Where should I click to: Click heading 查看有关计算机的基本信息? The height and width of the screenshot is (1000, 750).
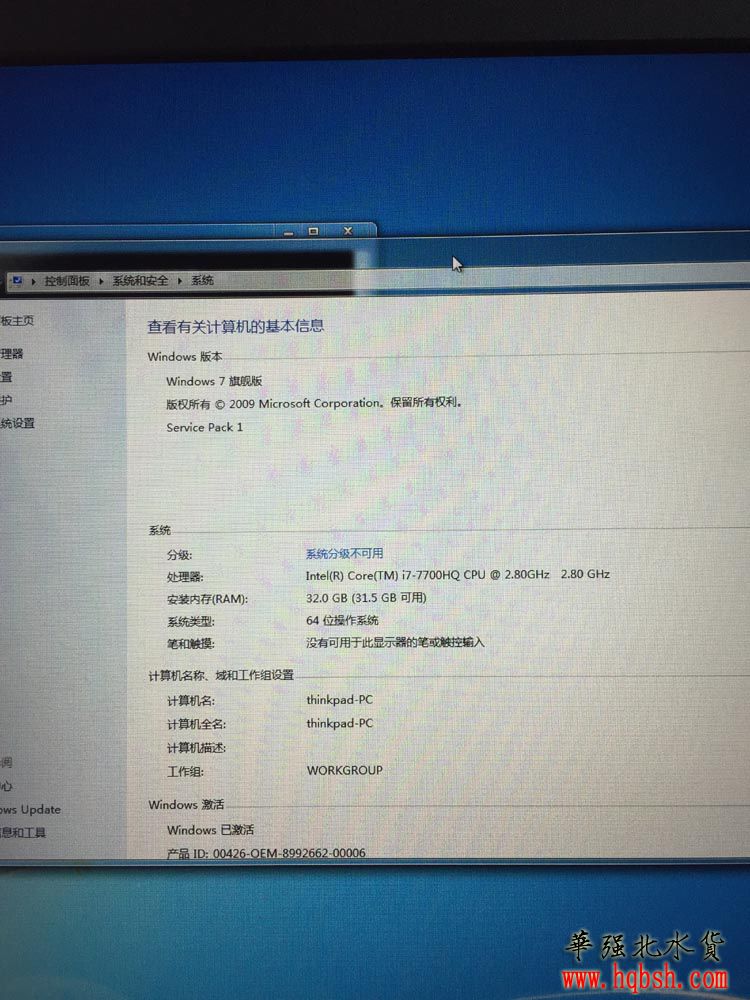[235, 327]
